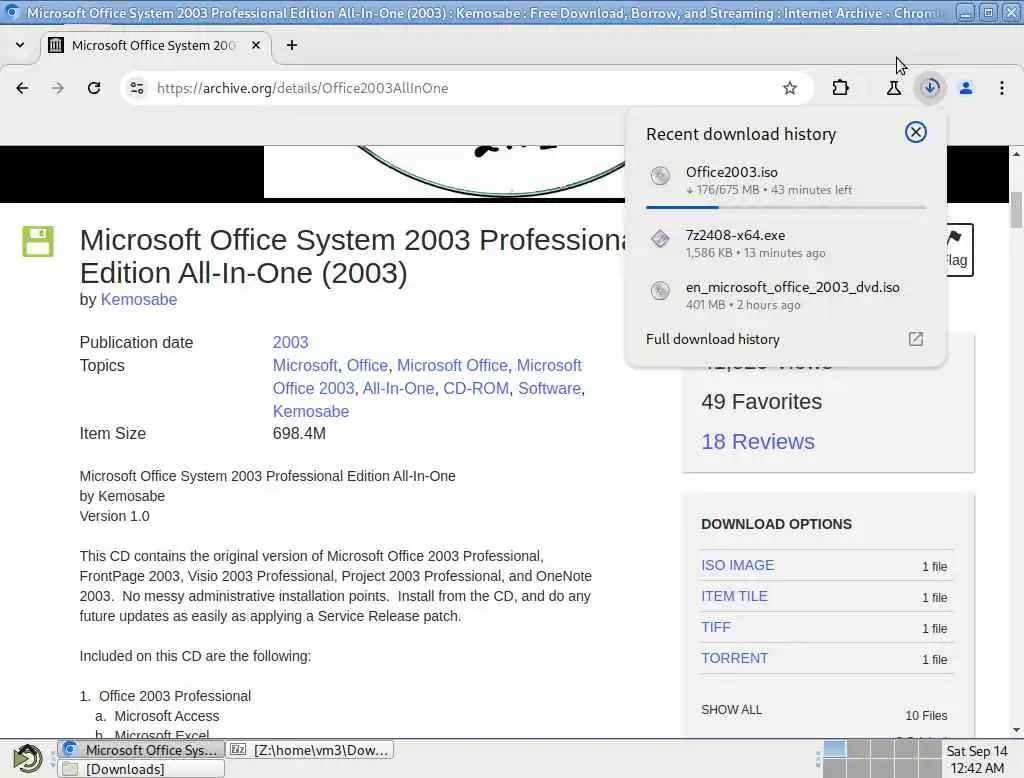Click the page vertical scrollbar thumb

click(x=1016, y=210)
